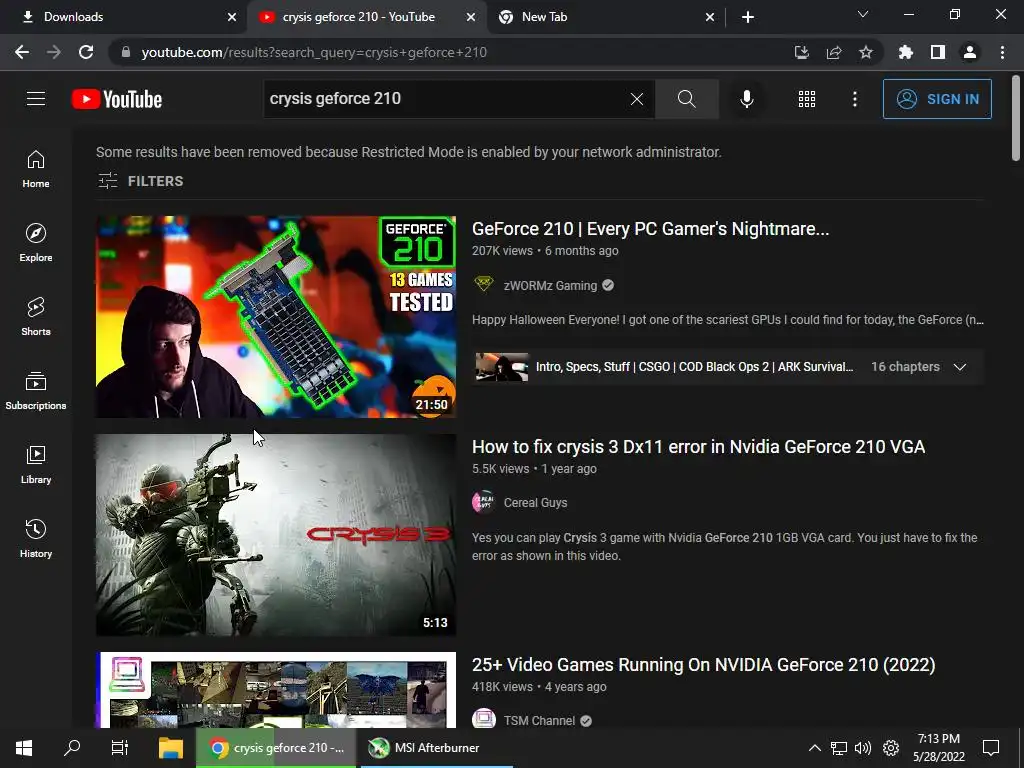This screenshot has width=1024, height=768.
Task: Switch to MSI Afterburner on the taskbar
Action: click(x=434, y=748)
